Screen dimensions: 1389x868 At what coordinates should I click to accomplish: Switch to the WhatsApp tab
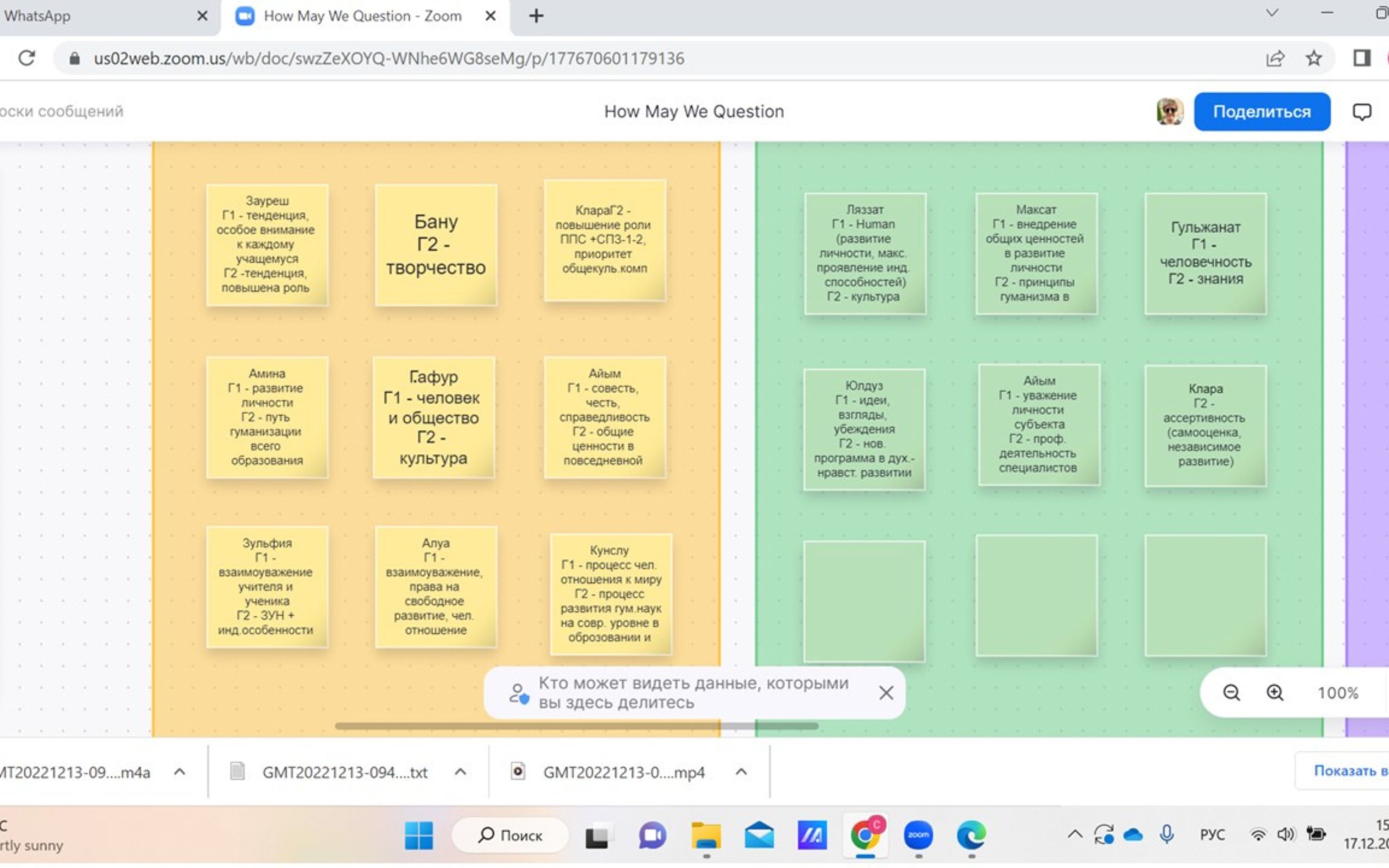click(x=58, y=16)
